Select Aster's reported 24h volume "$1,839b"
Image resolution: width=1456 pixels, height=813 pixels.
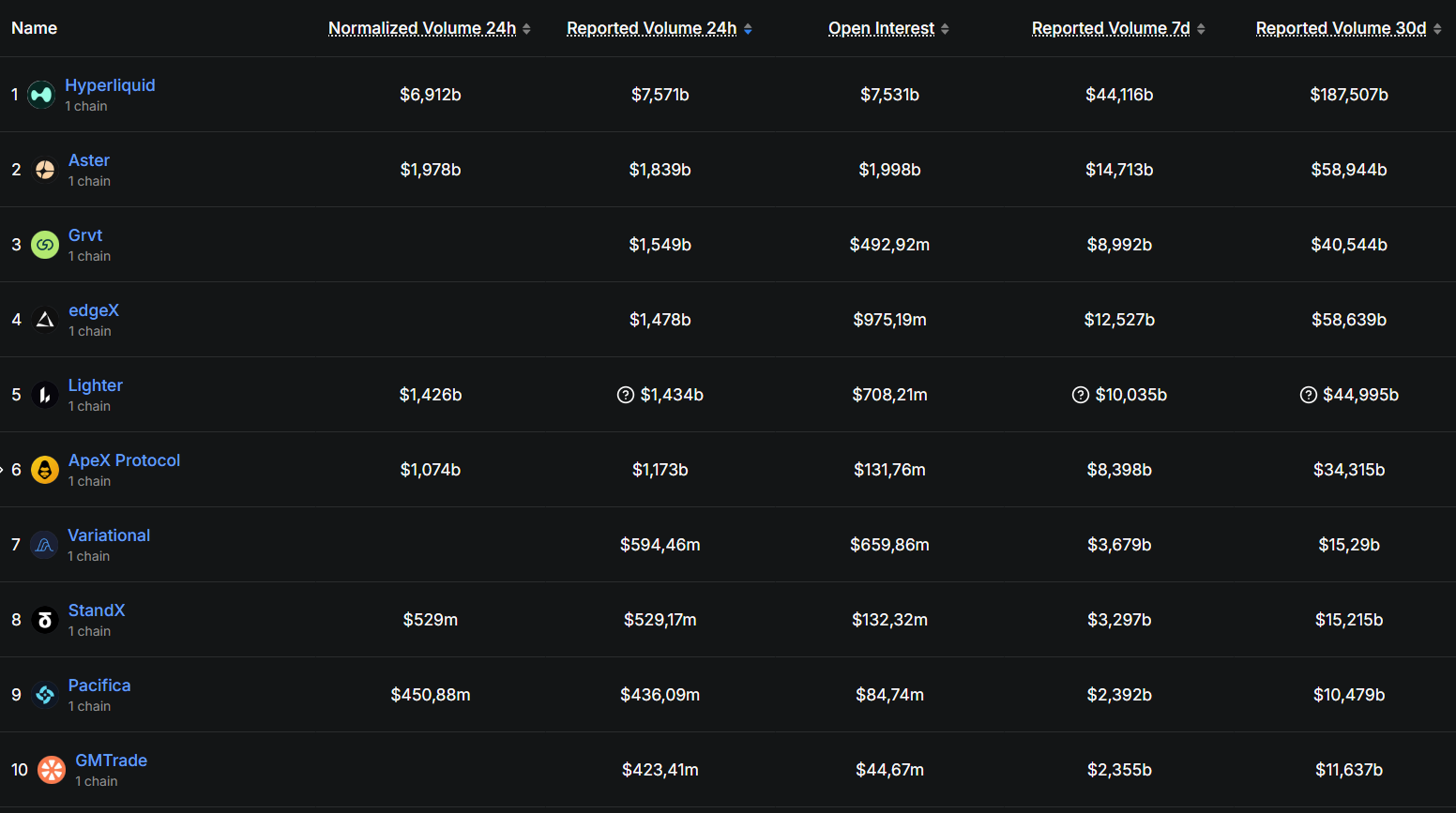click(x=660, y=170)
